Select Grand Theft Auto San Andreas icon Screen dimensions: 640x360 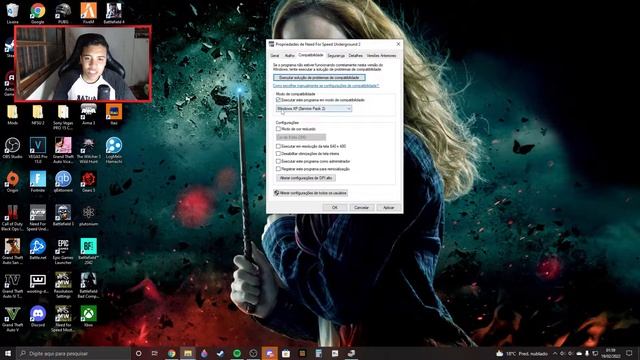[x=12, y=251]
